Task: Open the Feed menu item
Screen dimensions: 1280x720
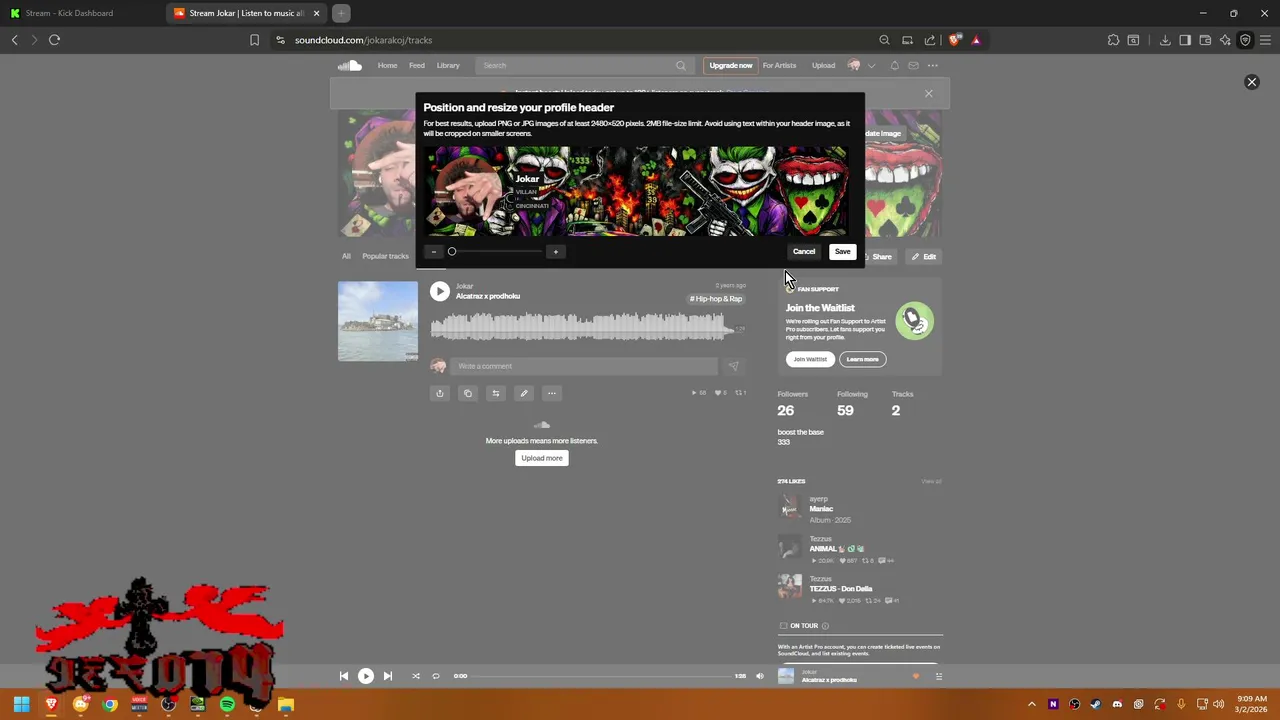Action: click(417, 66)
